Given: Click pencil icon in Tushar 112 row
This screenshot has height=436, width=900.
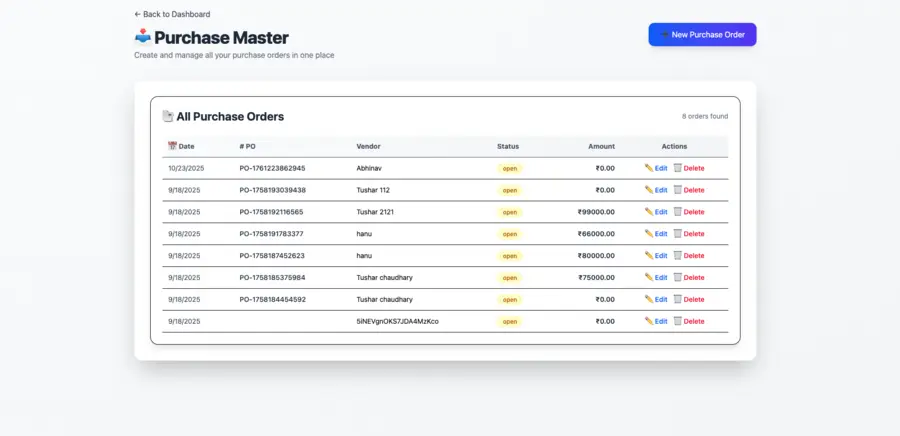Looking at the screenshot, I should (x=649, y=190).
